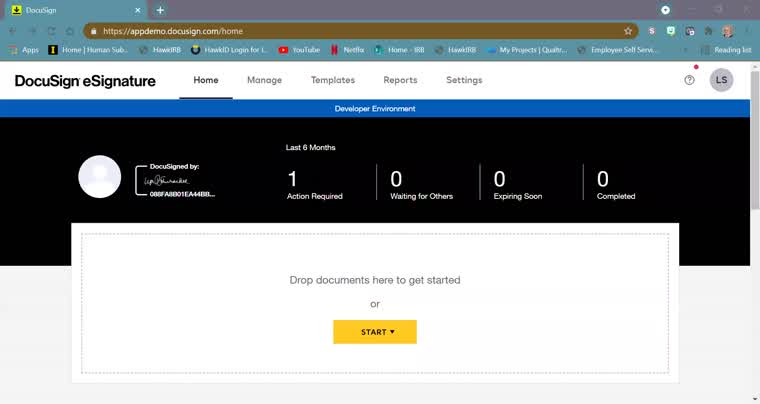Click the browser back arrow
This screenshot has height=404, width=760.
coord(13,31)
